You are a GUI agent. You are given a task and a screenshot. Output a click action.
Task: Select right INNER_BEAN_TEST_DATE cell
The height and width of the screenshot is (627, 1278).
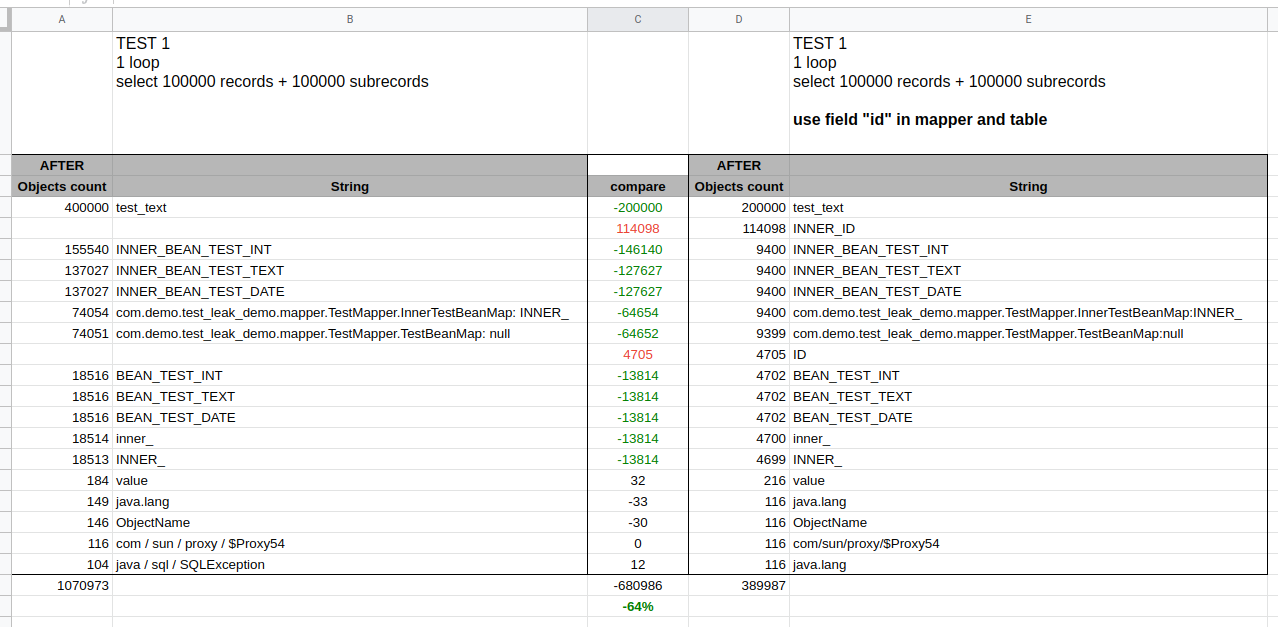click(1028, 291)
